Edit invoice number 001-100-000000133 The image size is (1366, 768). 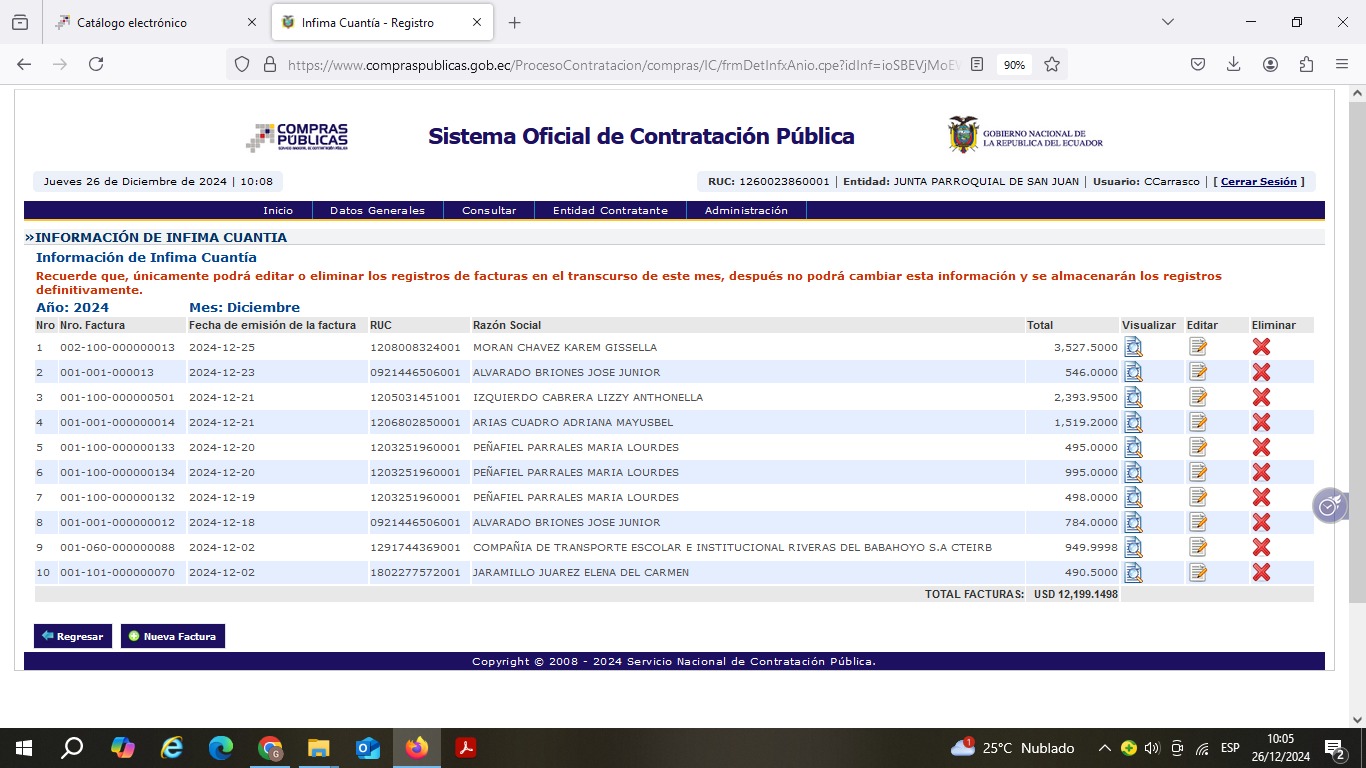[1198, 447]
